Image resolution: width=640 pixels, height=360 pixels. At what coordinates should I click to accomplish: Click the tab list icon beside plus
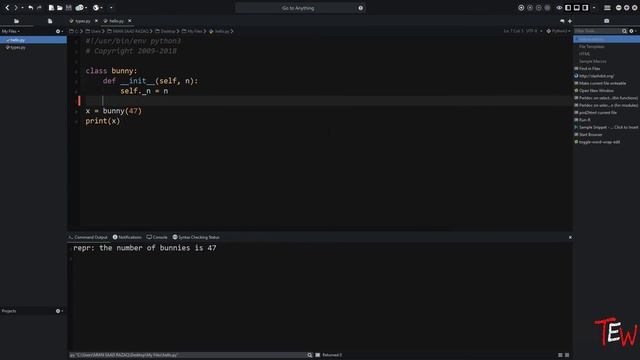(562, 21)
